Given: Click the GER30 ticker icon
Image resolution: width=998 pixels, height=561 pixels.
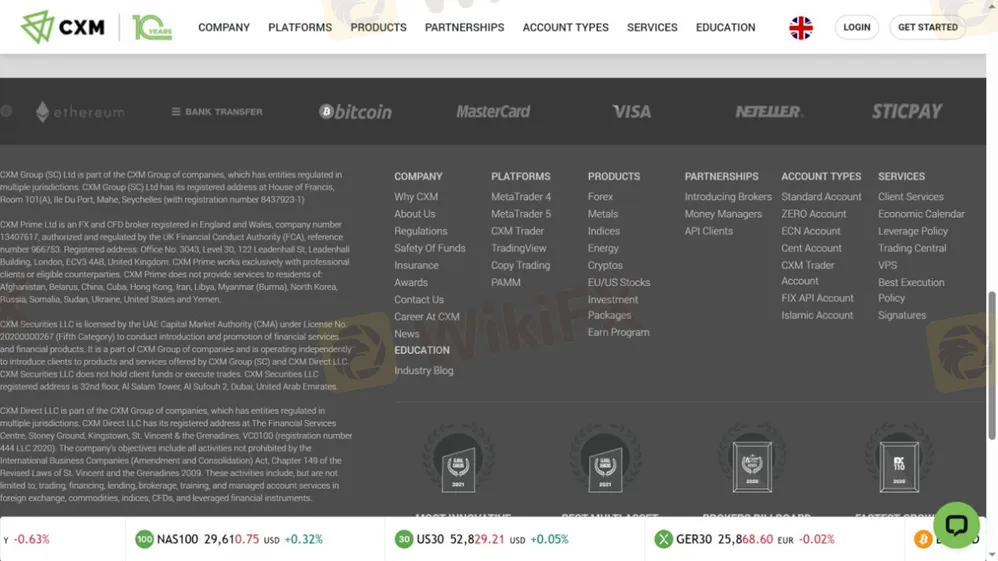Looking at the screenshot, I should (663, 539).
